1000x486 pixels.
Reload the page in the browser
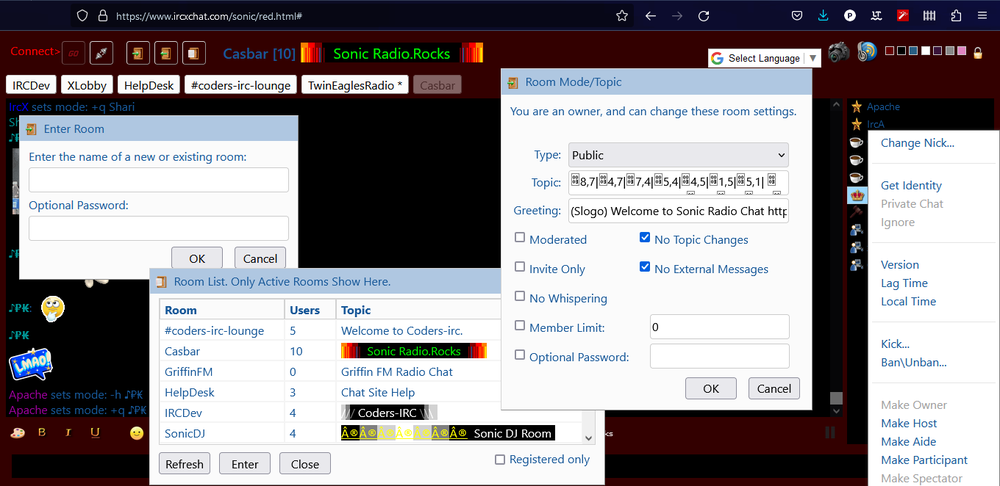tap(703, 16)
